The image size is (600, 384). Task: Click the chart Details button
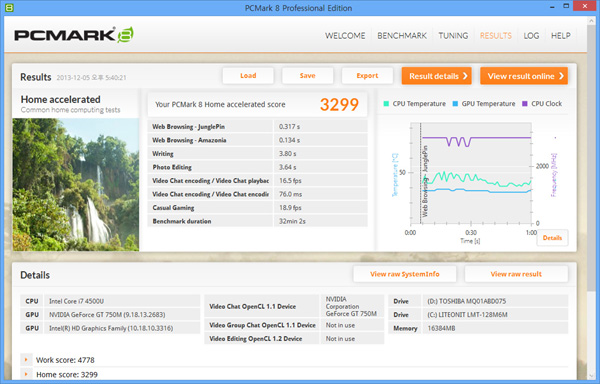coord(552,238)
